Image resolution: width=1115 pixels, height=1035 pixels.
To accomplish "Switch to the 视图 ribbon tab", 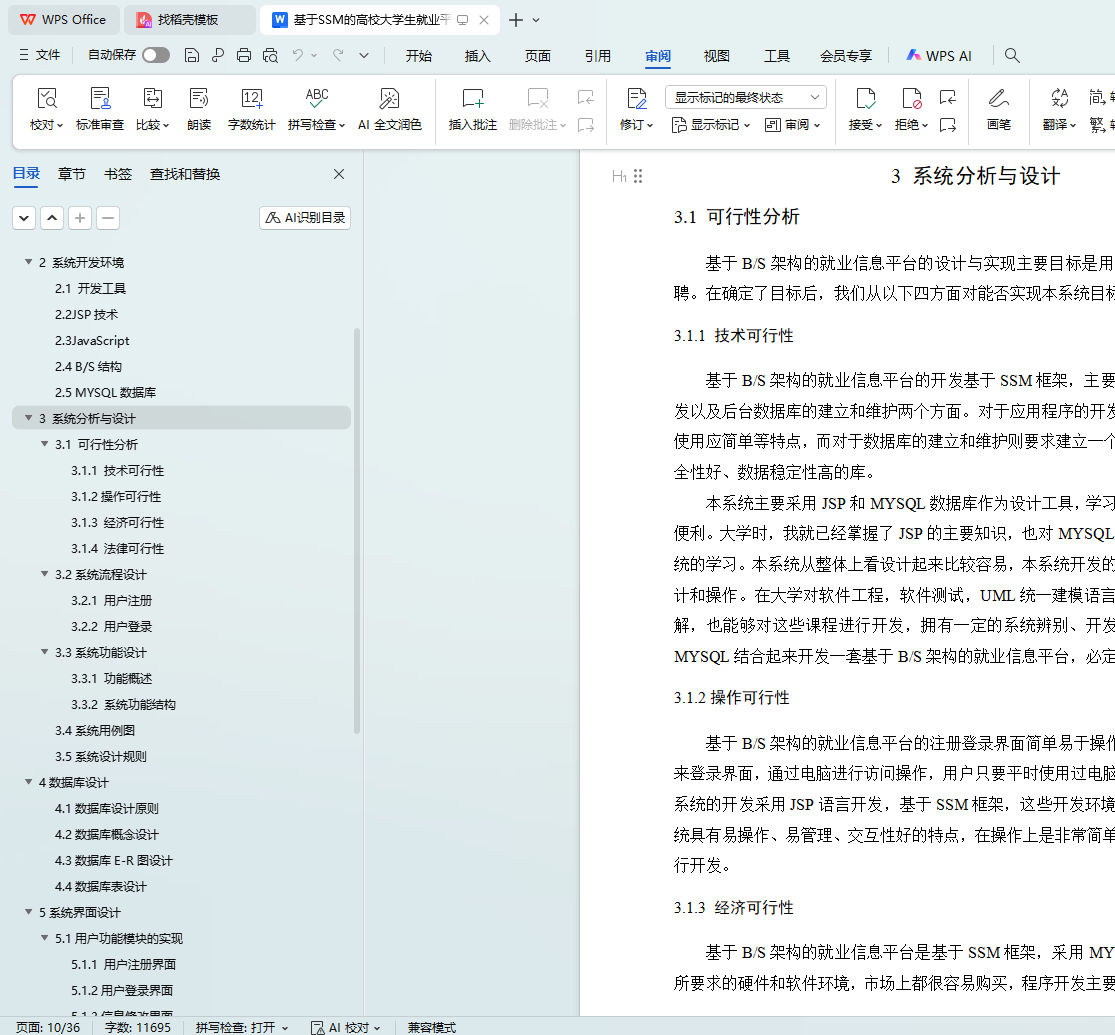I will (x=717, y=56).
